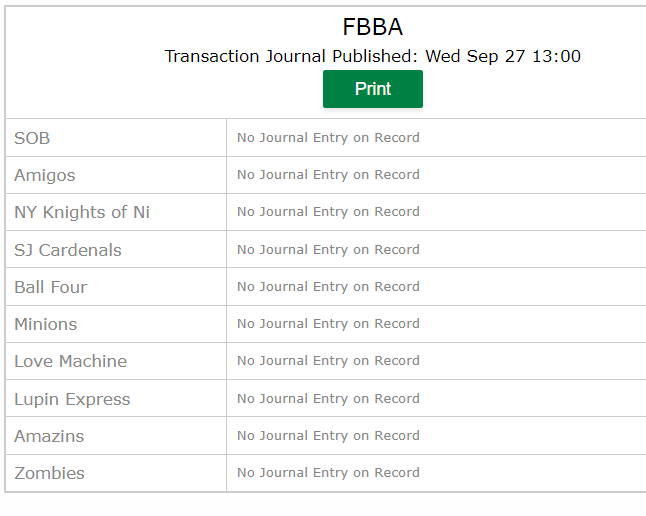Click Transaction Journal Published date line
Screen dimensions: 646x516
point(372,56)
